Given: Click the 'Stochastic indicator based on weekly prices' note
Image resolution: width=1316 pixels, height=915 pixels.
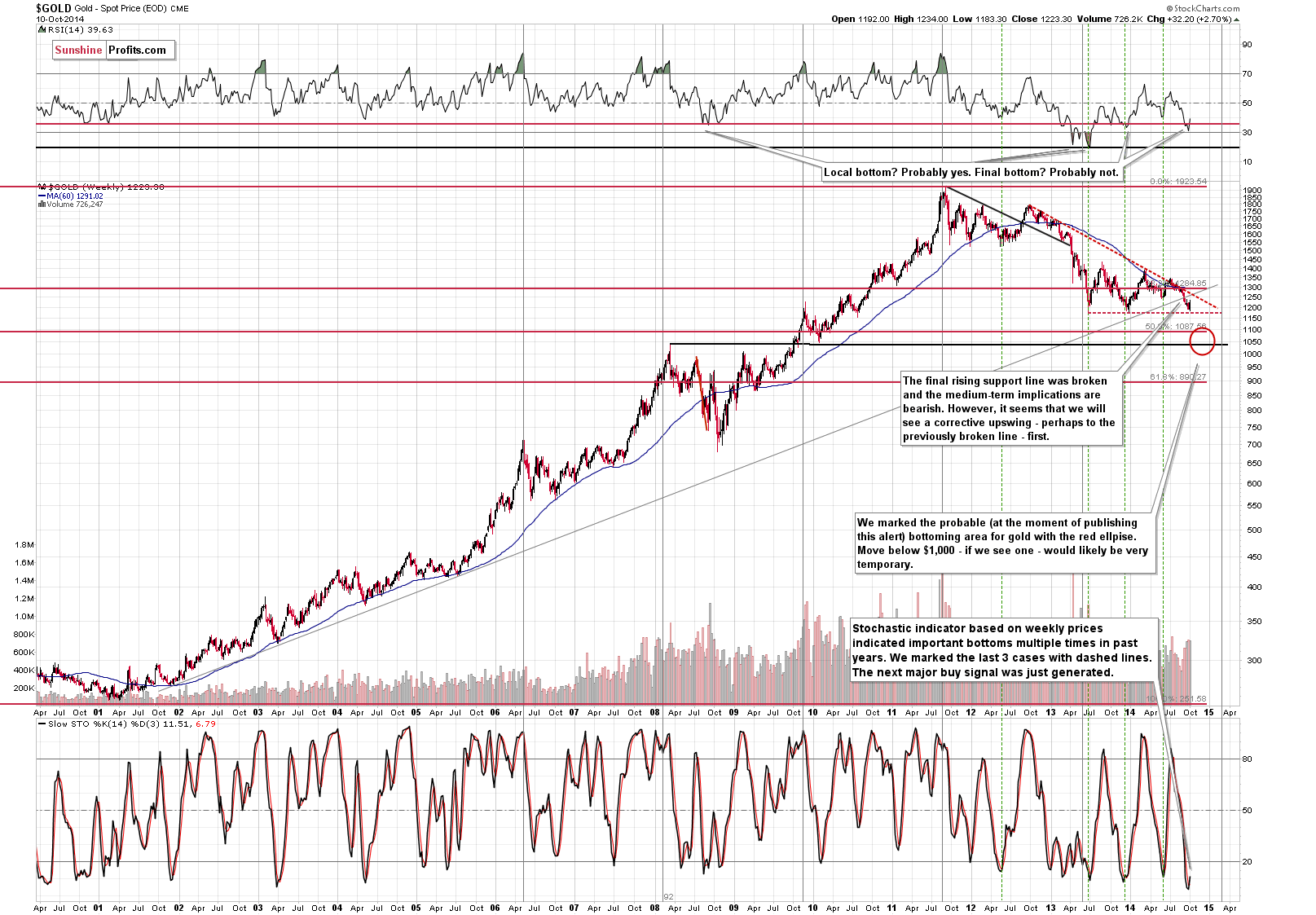Looking at the screenshot, I should (1003, 650).
